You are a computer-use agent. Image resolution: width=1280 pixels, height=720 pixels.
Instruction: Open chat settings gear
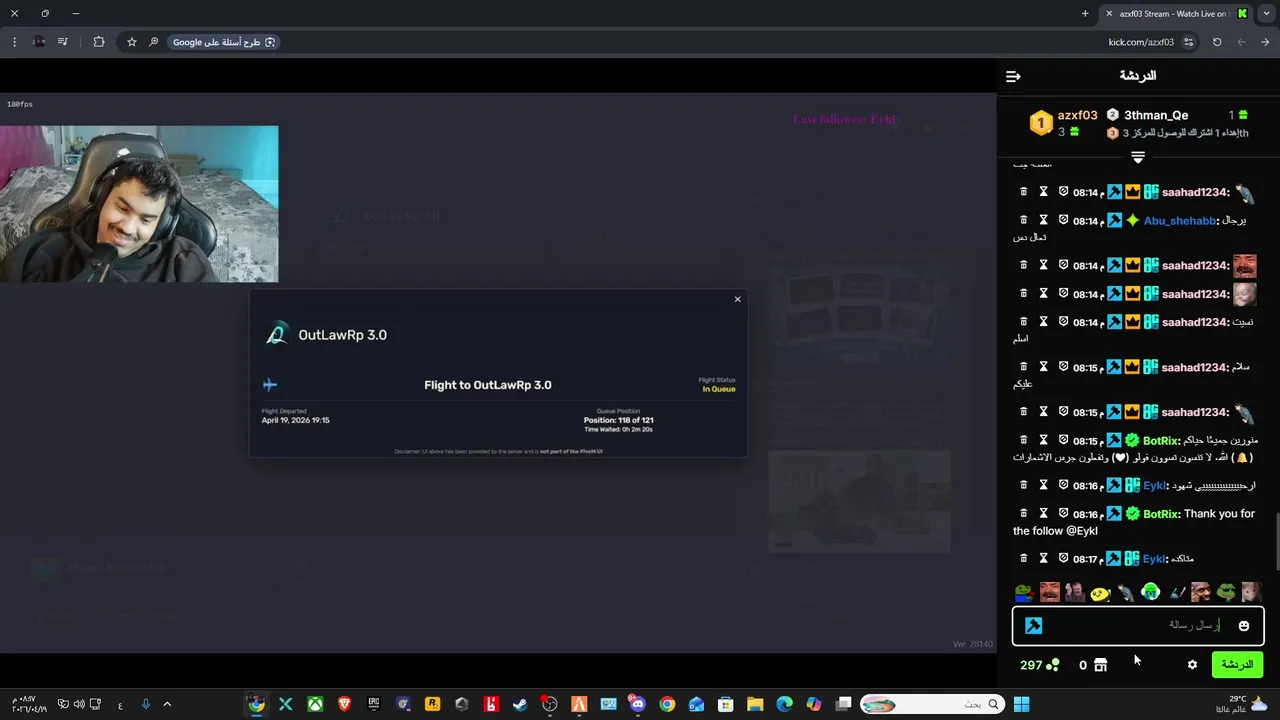click(x=1192, y=665)
